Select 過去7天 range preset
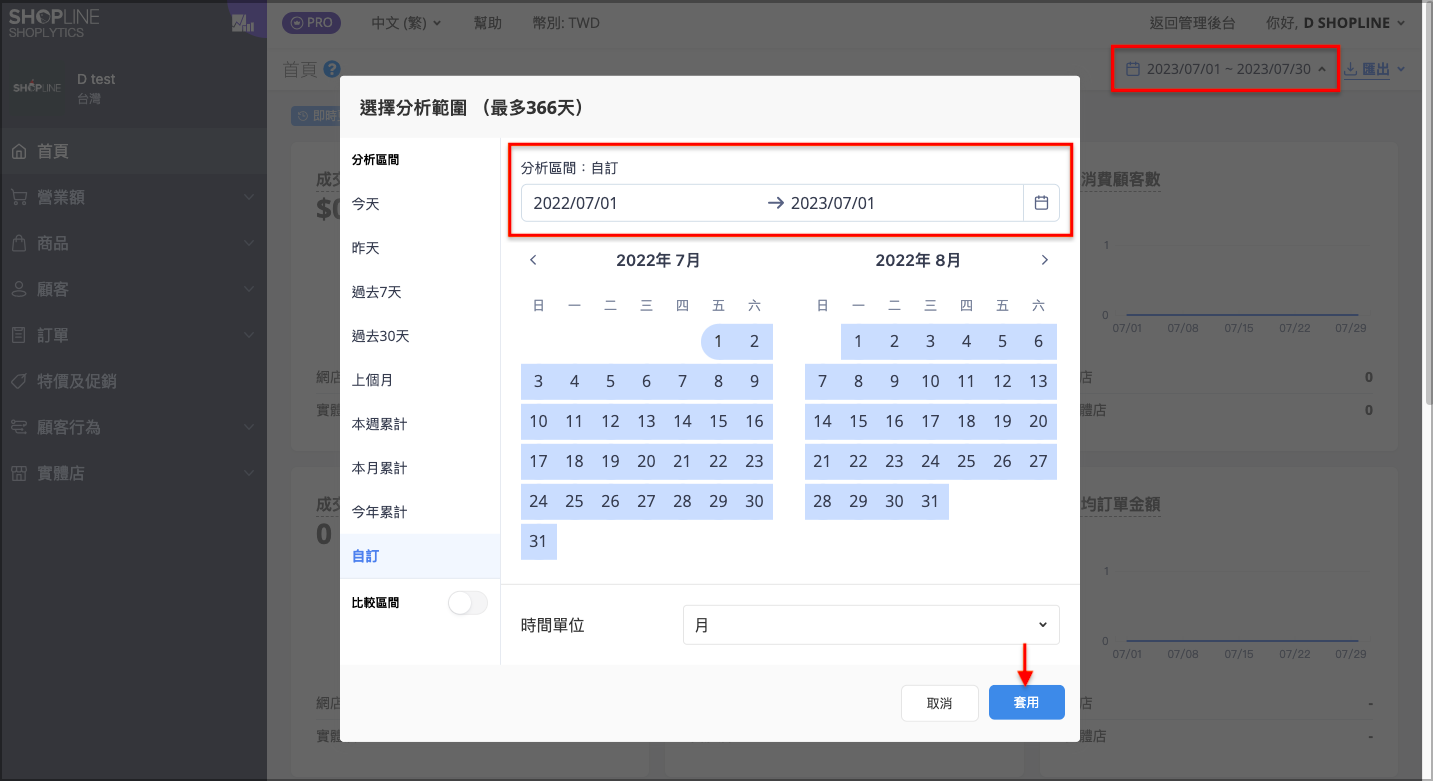 tap(420, 292)
